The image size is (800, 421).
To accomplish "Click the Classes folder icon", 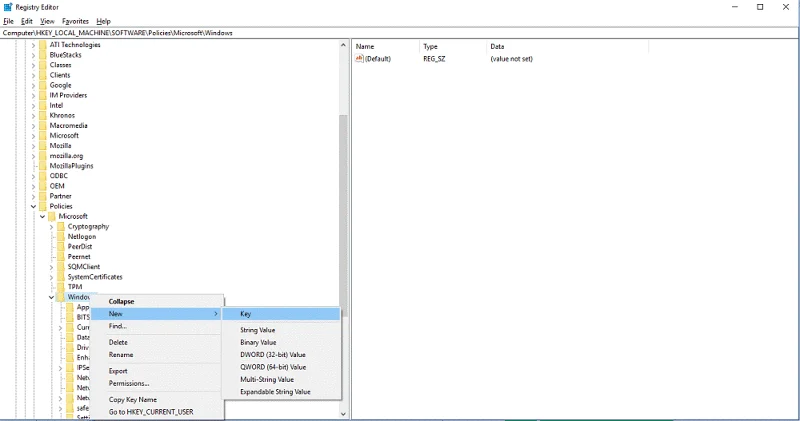I will [x=43, y=65].
